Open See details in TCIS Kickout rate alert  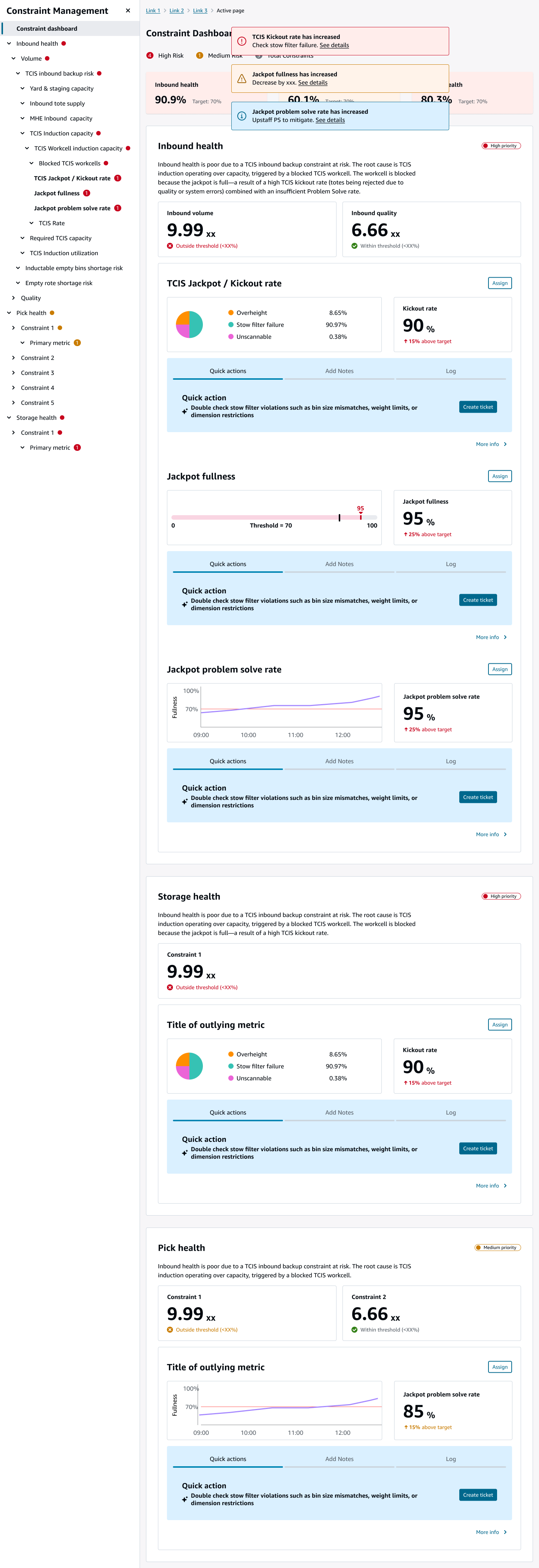pyautogui.click(x=334, y=45)
